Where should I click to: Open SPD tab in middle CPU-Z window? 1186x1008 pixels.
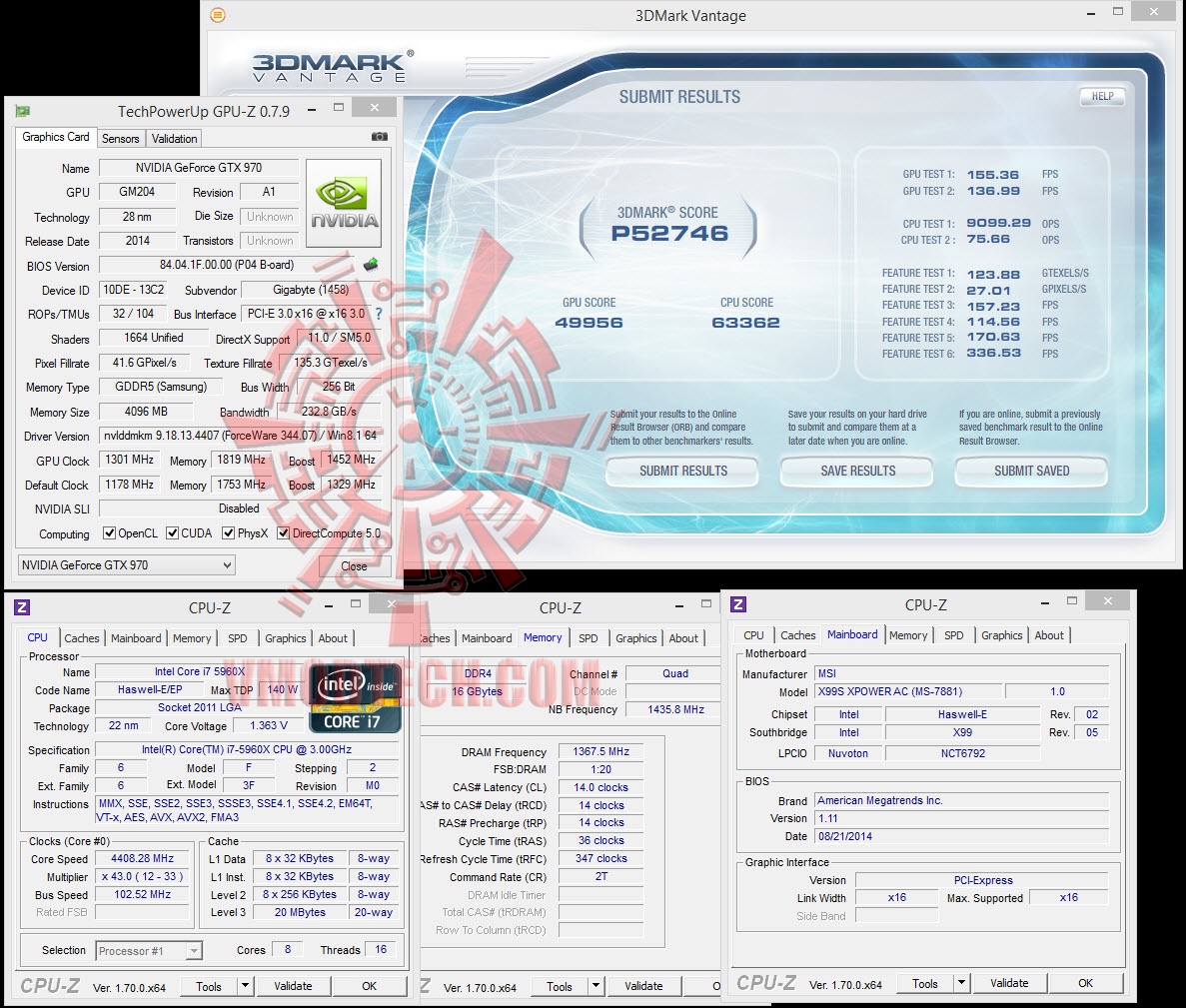(x=589, y=638)
